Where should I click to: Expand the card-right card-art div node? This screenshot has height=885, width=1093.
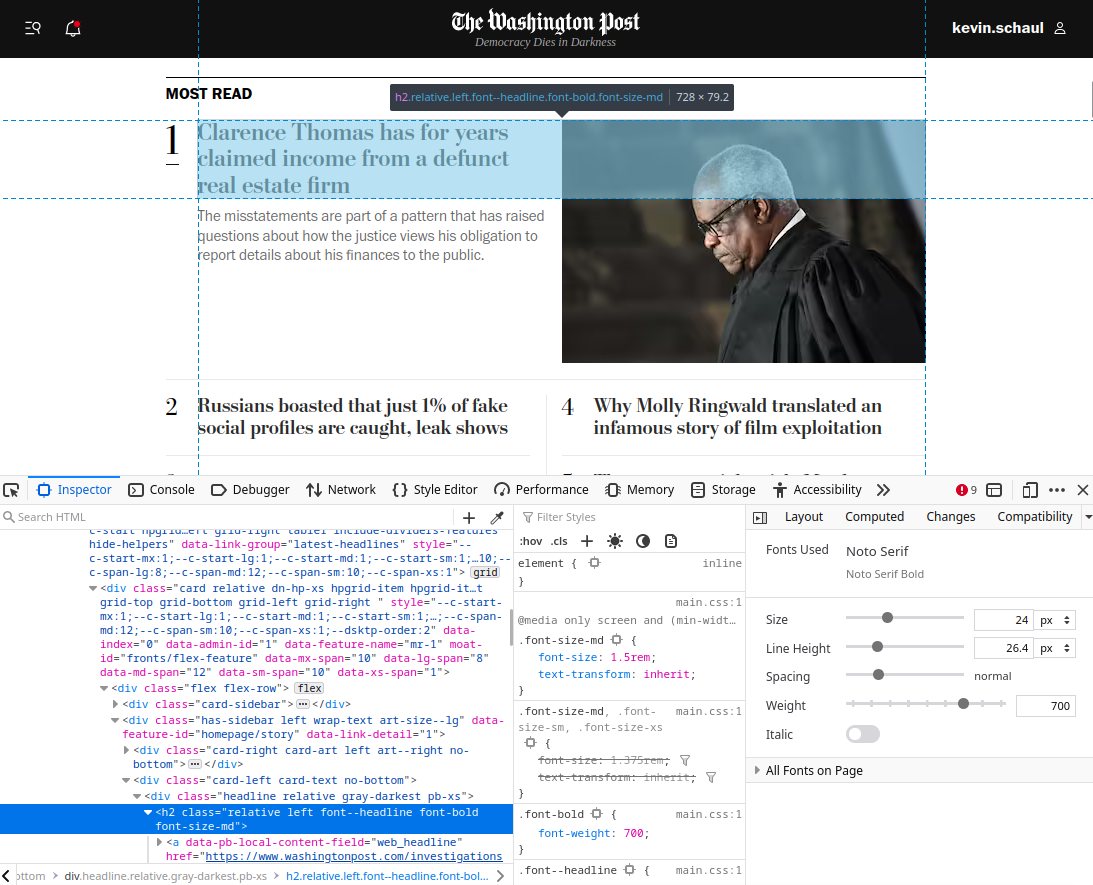(126, 751)
